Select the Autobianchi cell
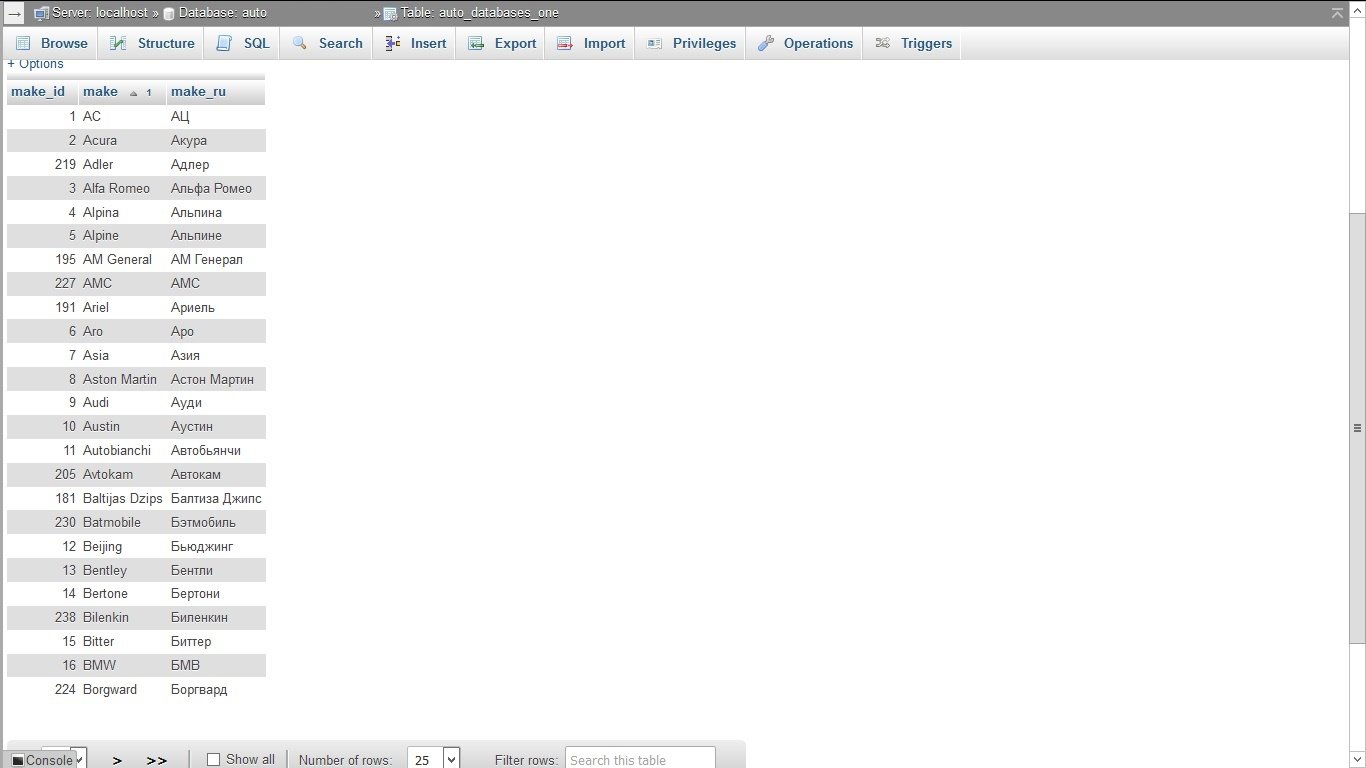The image size is (1366, 768). [122, 451]
